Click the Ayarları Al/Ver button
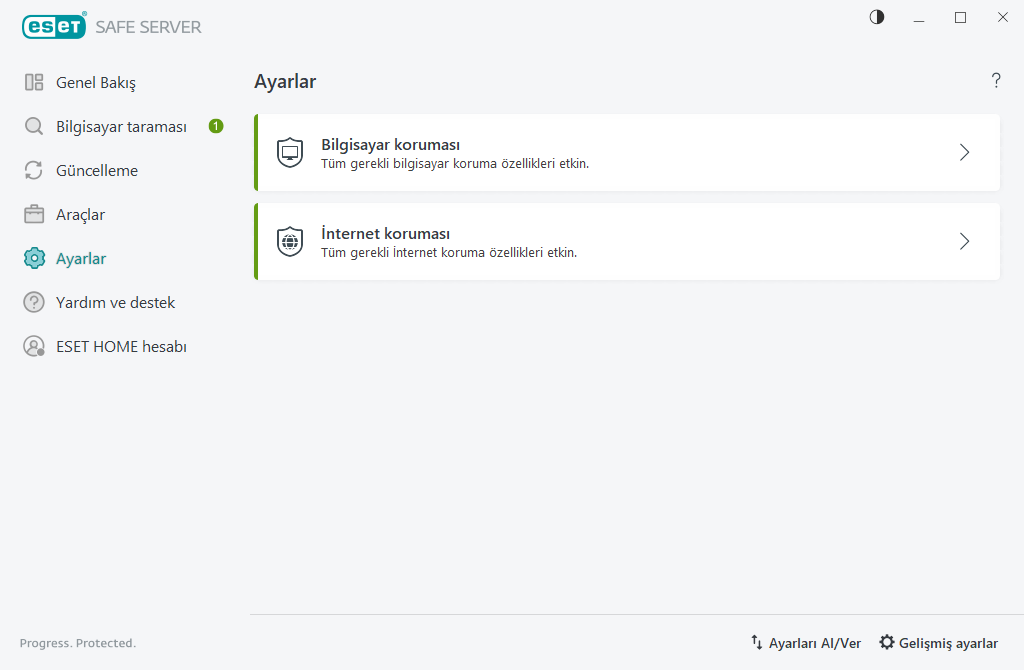Viewport: 1024px width, 670px height. tap(806, 643)
